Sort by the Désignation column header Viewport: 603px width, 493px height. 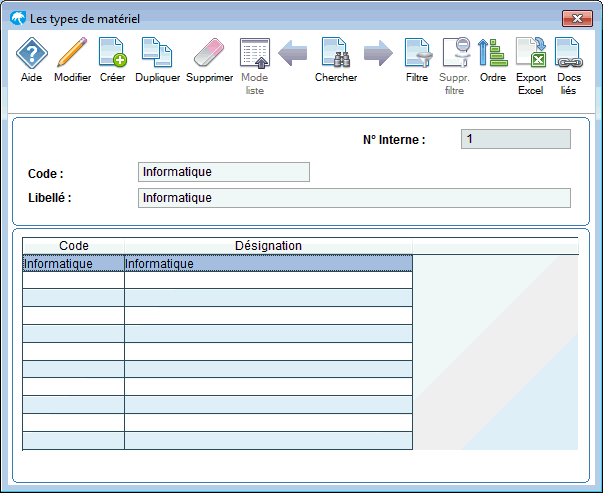[268, 246]
